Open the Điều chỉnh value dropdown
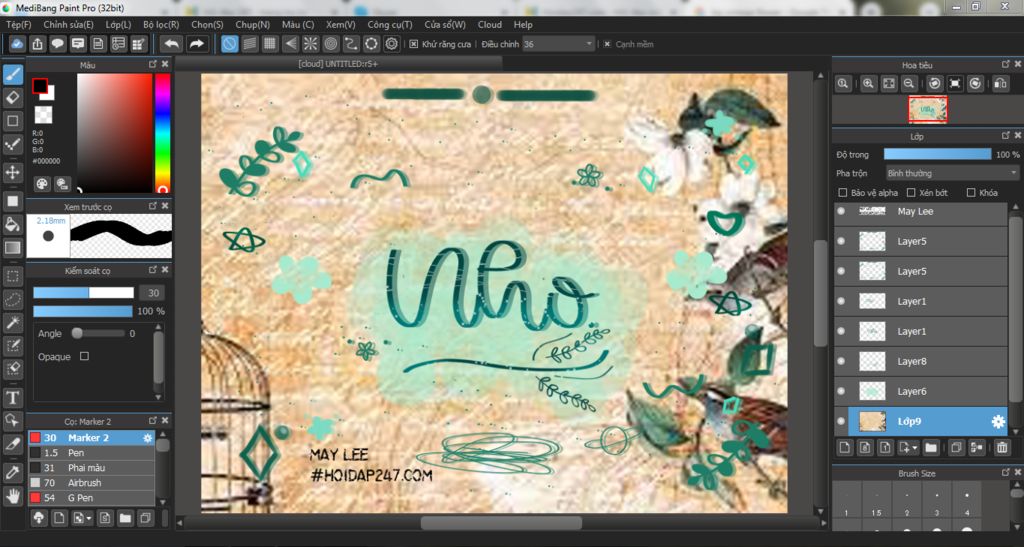Image resolution: width=1024 pixels, height=547 pixels. point(558,44)
